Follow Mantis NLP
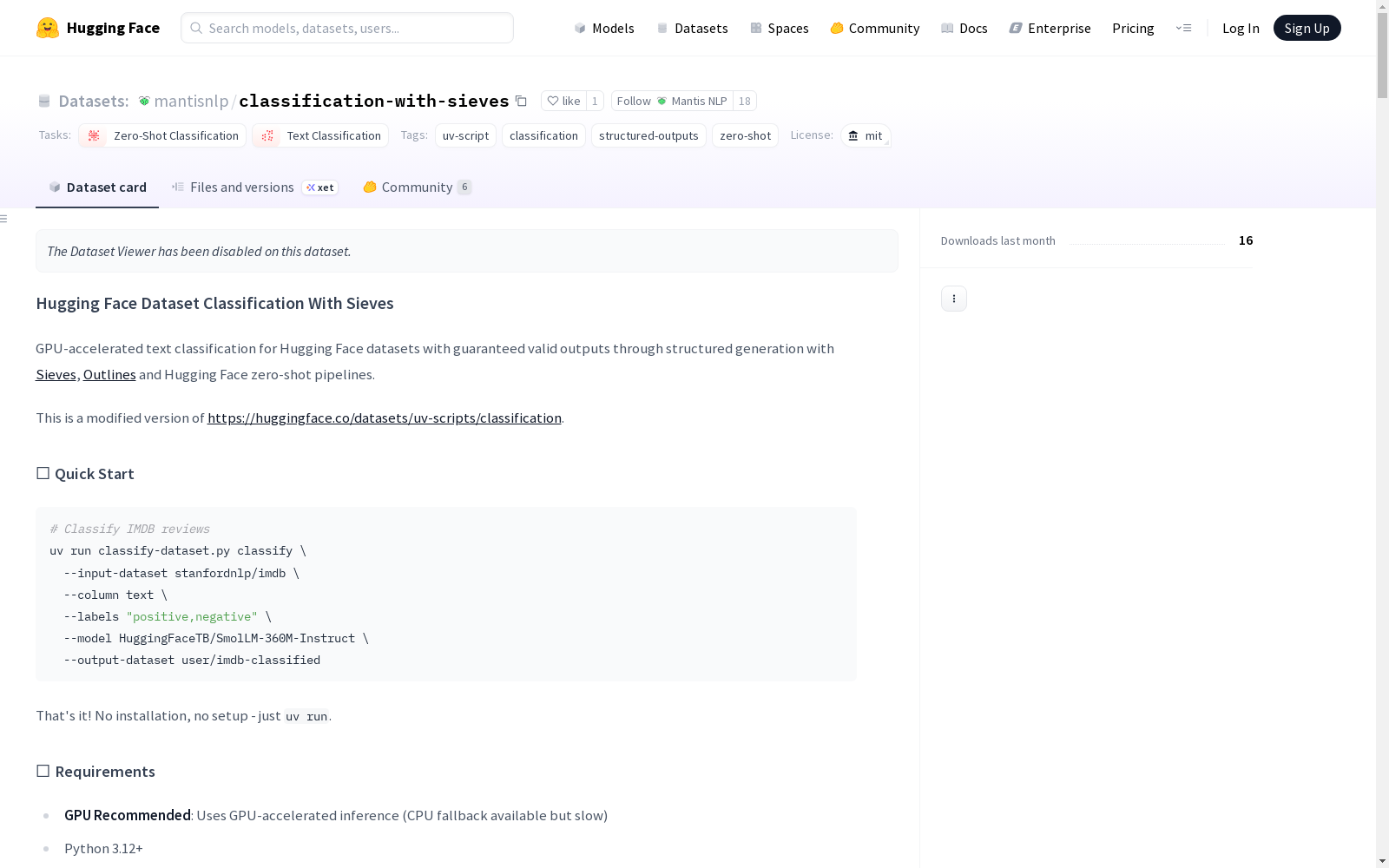The height and width of the screenshot is (868, 1389). pyautogui.click(x=672, y=101)
